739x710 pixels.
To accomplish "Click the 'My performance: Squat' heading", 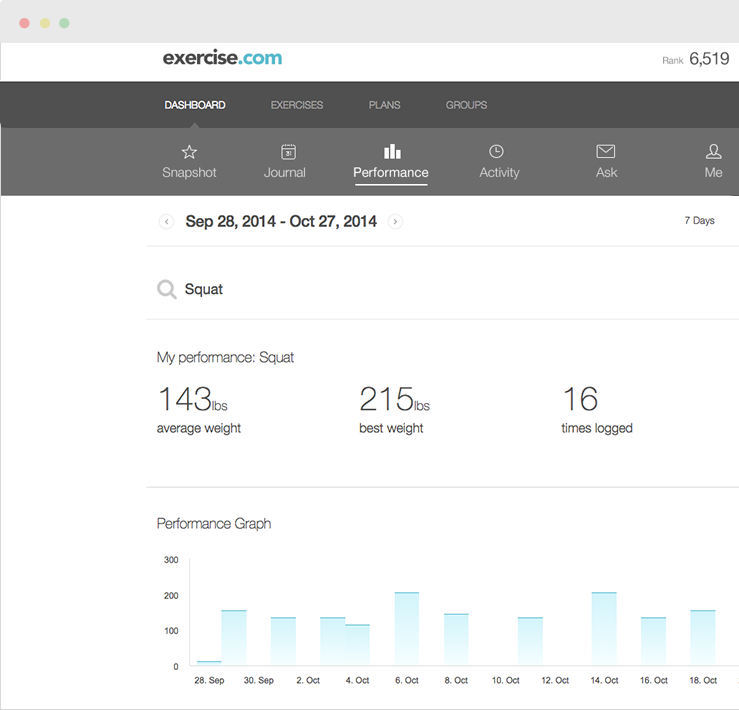I will [225, 357].
